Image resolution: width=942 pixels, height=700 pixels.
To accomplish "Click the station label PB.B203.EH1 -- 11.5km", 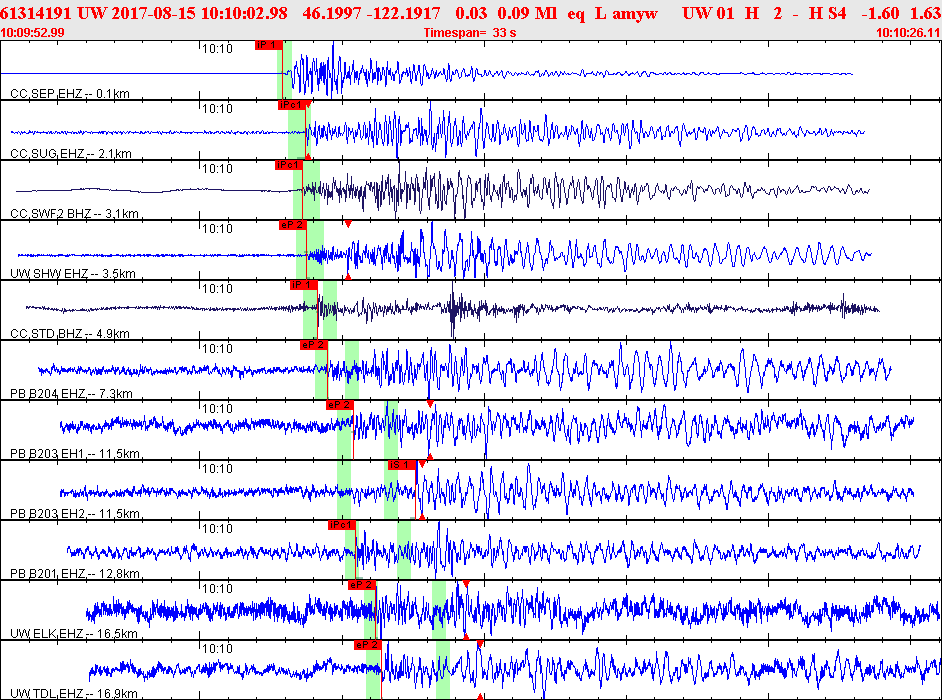I will pos(75,454).
